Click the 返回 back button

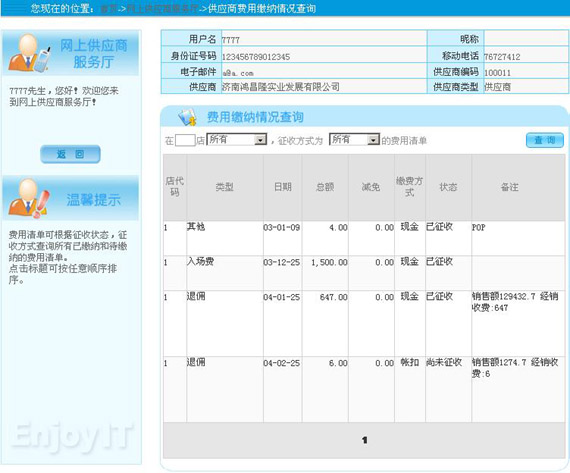coord(70,154)
